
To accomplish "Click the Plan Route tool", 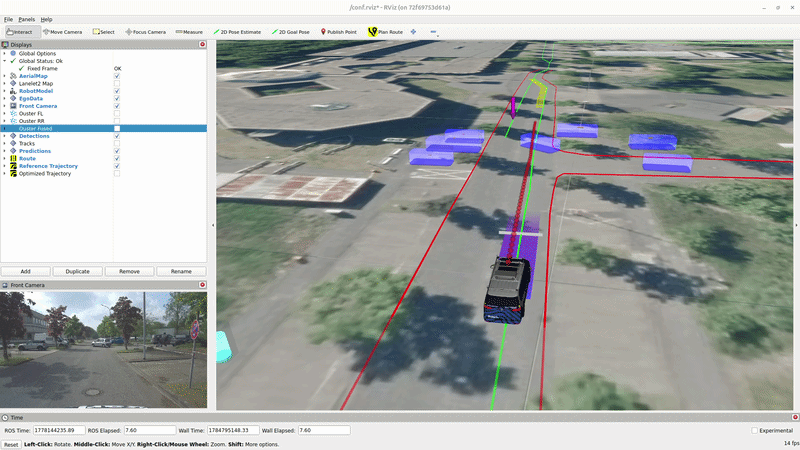I will 385,32.
